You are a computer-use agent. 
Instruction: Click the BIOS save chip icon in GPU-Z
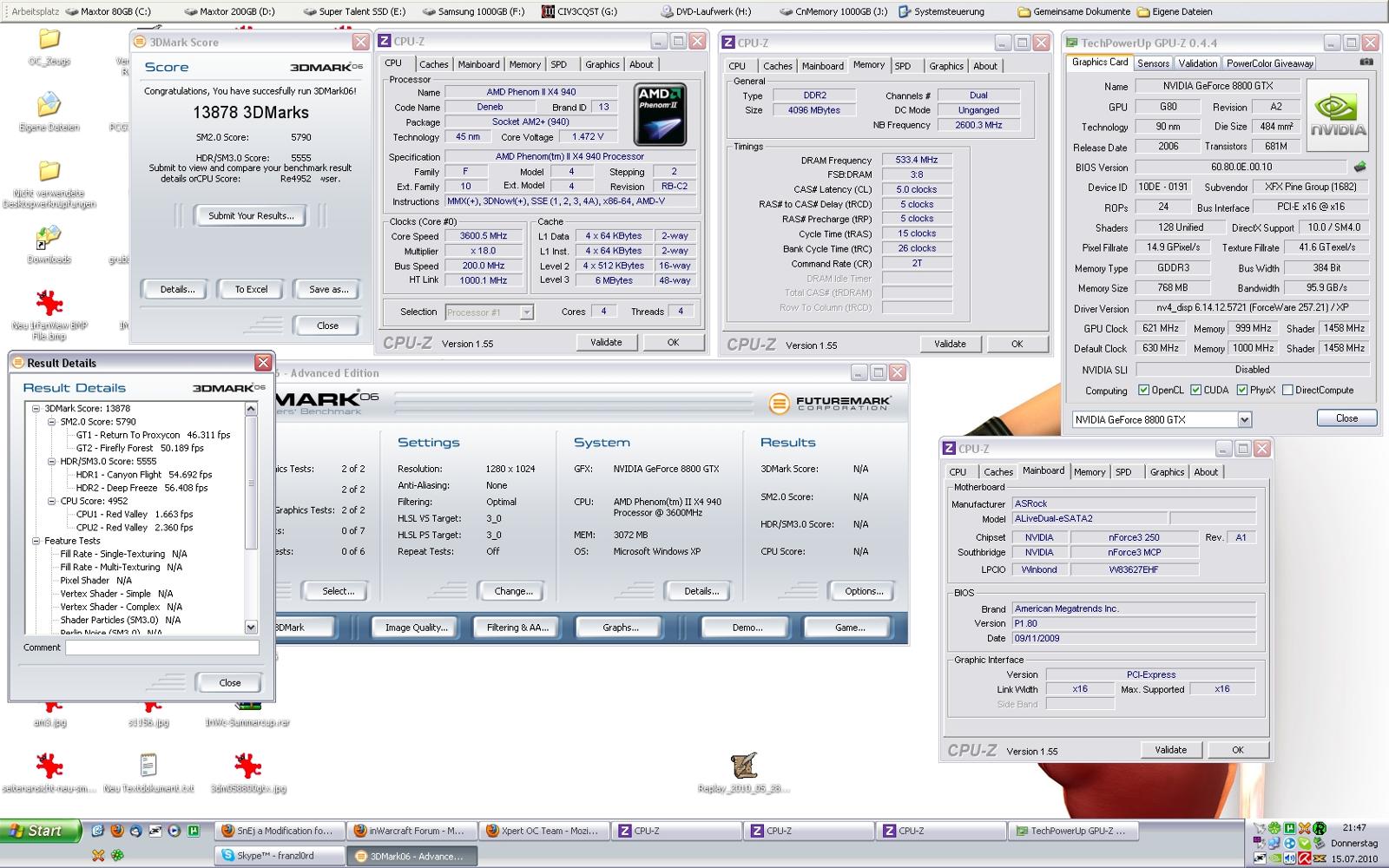click(1359, 167)
